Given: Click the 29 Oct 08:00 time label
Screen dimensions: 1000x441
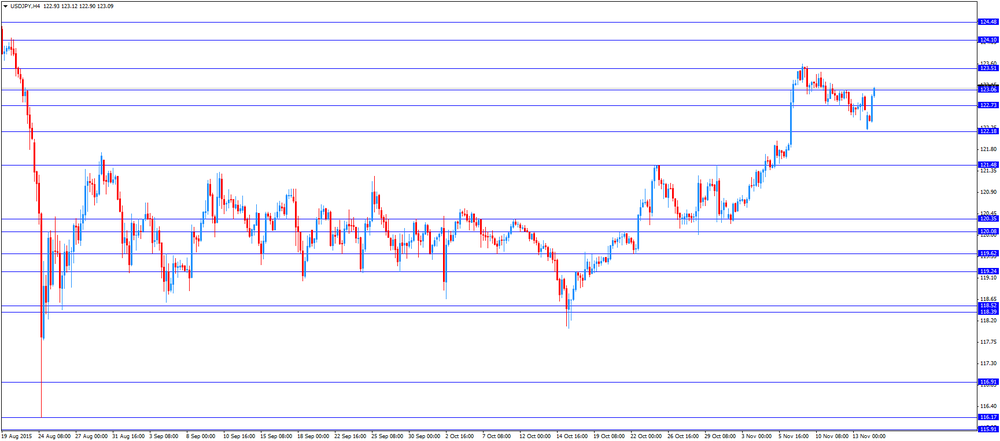Looking at the screenshot, I should pyautogui.click(x=721, y=437).
